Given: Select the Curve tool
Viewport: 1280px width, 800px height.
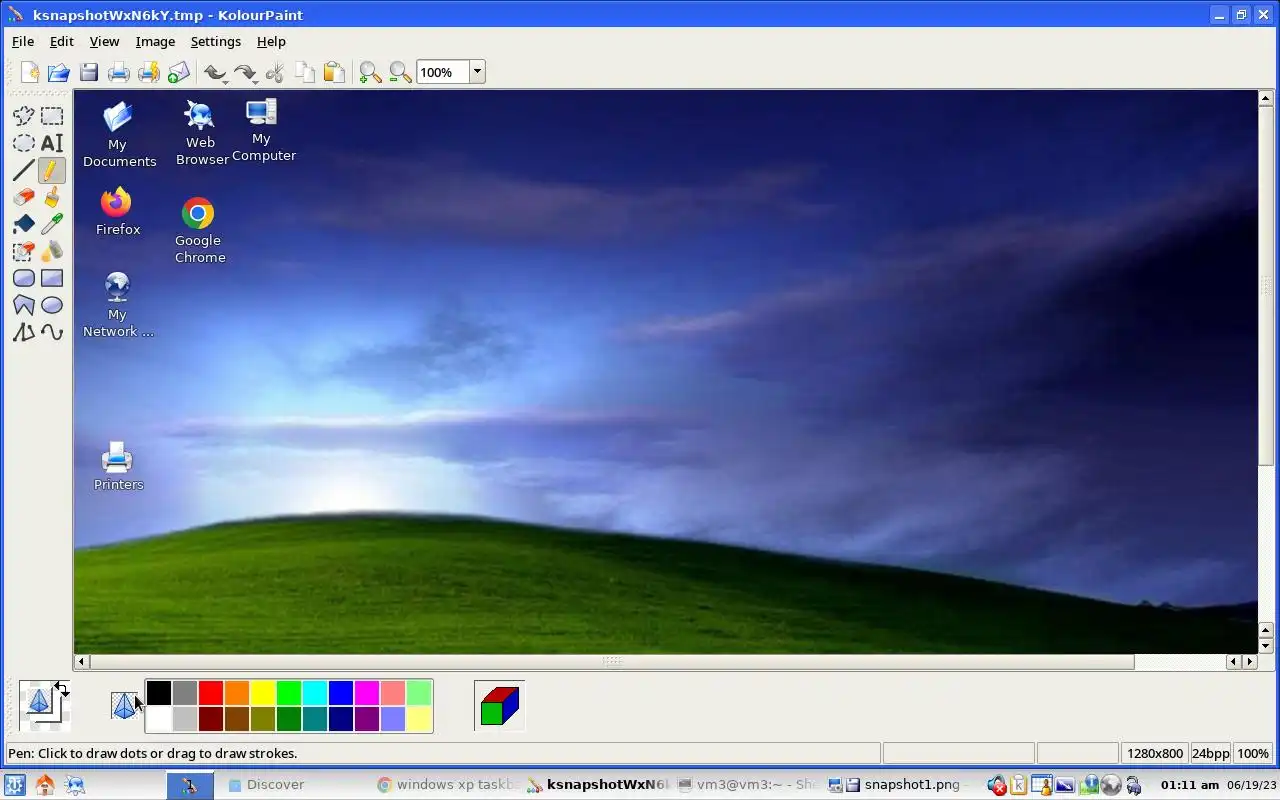Looking at the screenshot, I should tap(52, 332).
